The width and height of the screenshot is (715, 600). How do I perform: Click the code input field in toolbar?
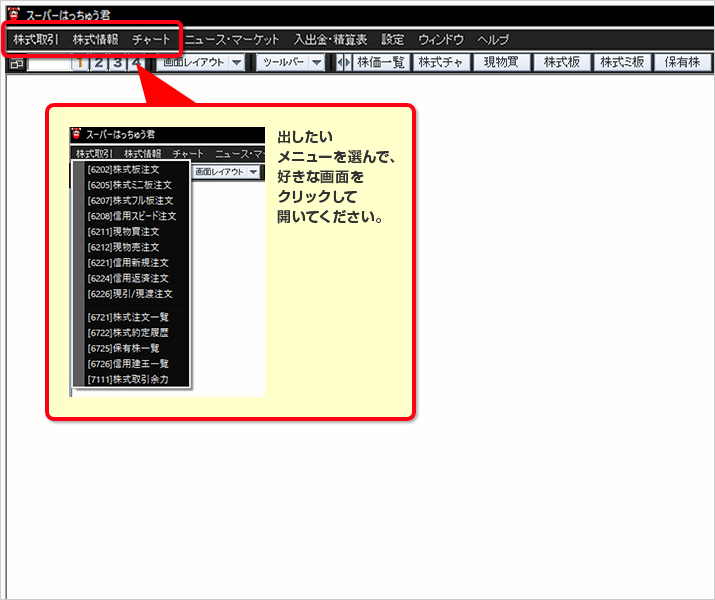pyautogui.click(x=50, y=63)
